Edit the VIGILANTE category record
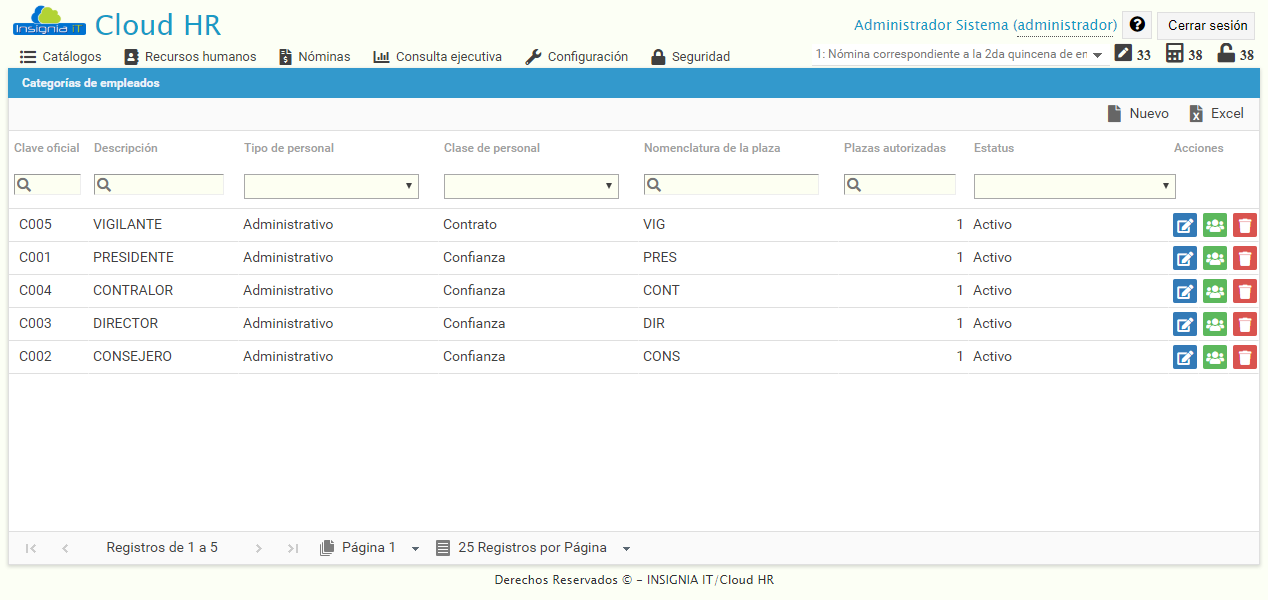1268x600 pixels. coord(1185,224)
